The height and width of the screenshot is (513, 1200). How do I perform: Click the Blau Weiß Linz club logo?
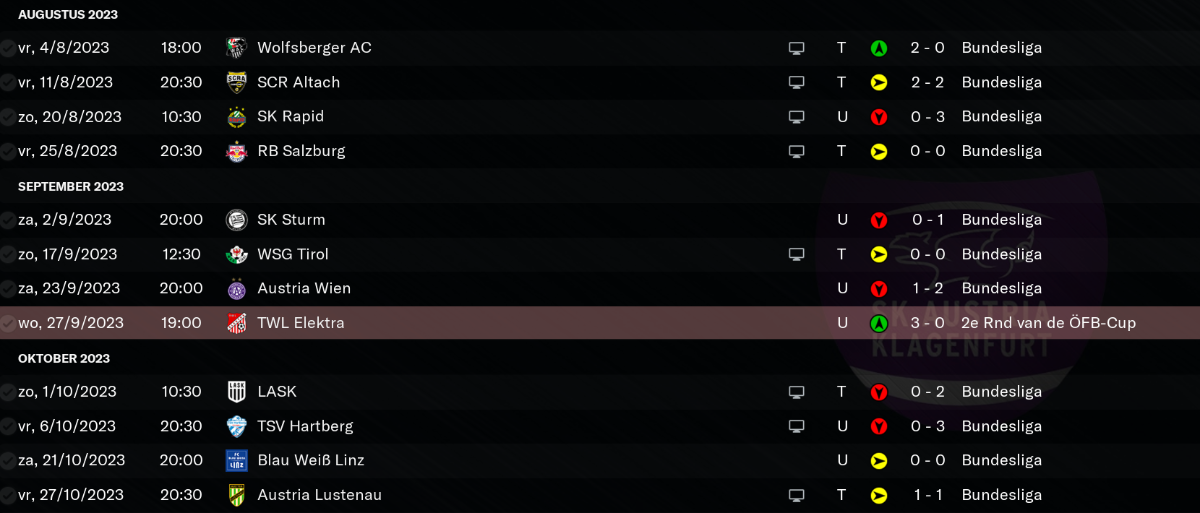point(237,461)
